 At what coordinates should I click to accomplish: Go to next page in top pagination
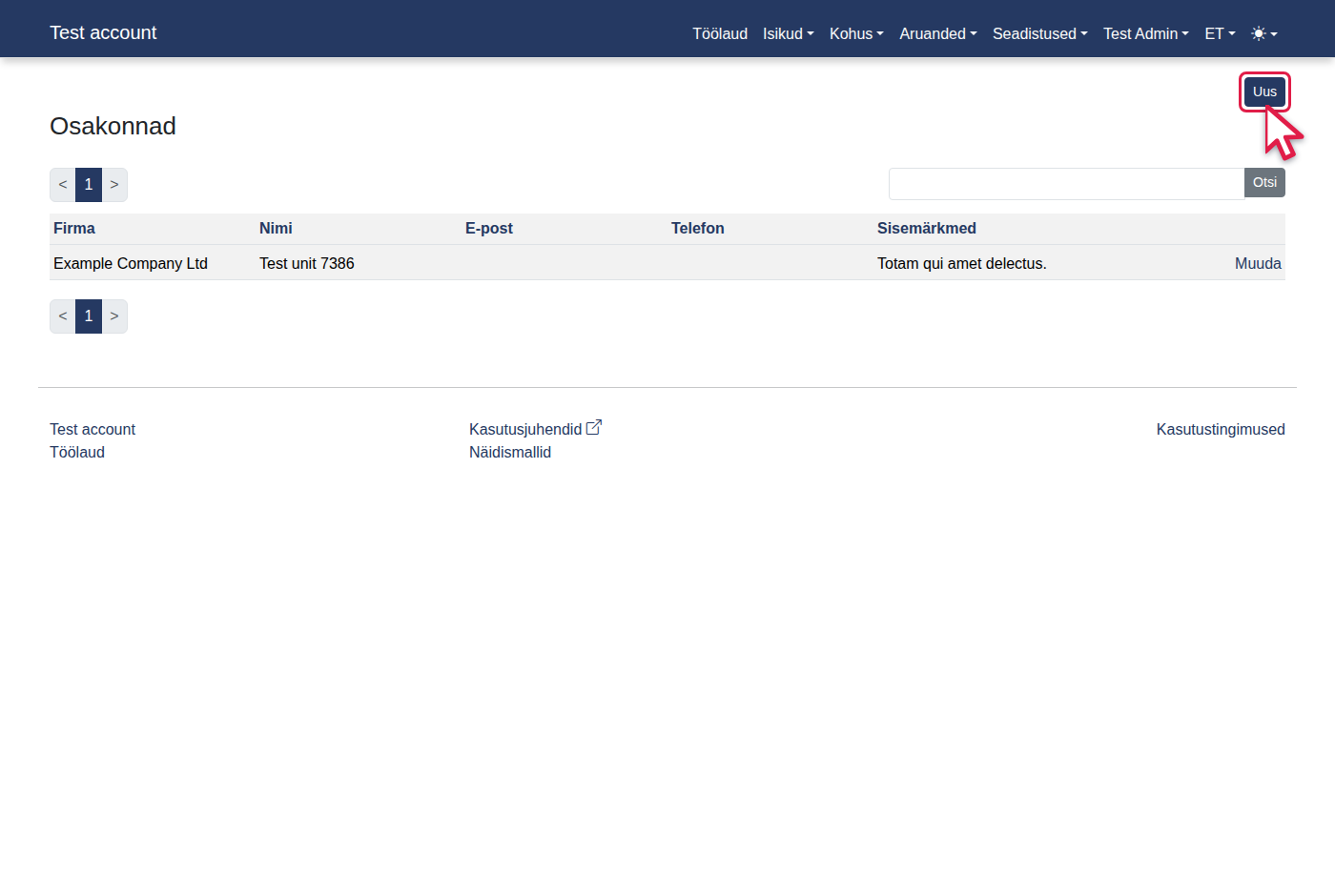coord(114,185)
